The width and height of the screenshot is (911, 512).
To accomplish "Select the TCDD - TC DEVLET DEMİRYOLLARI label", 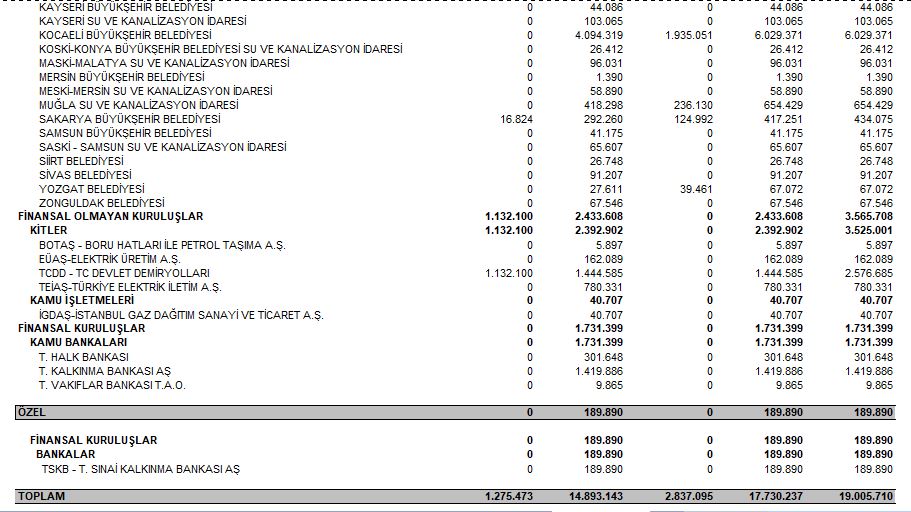I will (x=124, y=273).
